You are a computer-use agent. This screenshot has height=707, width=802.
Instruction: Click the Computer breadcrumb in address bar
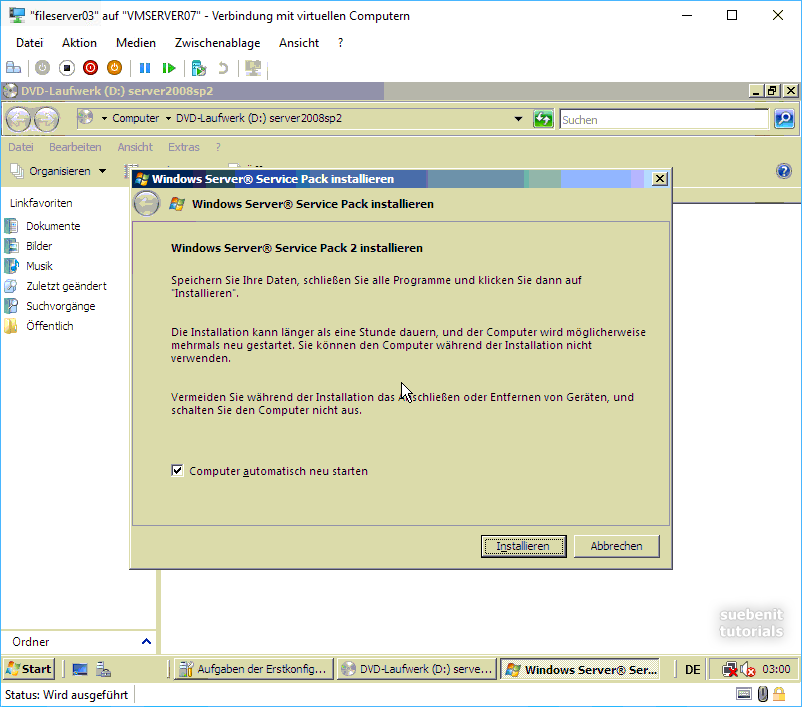click(x=136, y=118)
